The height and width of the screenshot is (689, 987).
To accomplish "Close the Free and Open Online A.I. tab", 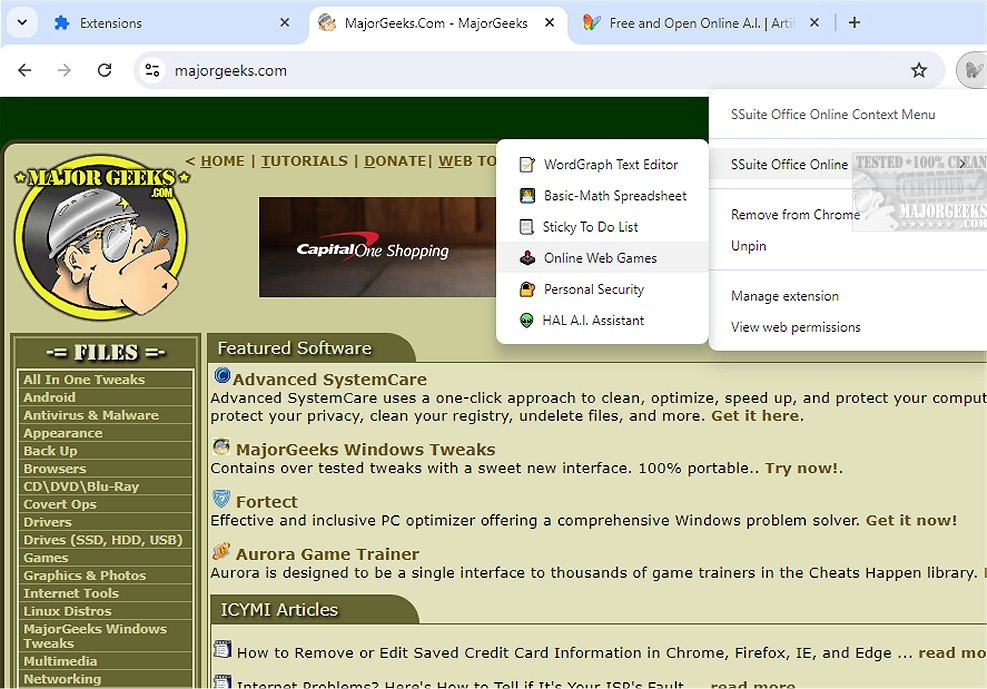I will (815, 23).
